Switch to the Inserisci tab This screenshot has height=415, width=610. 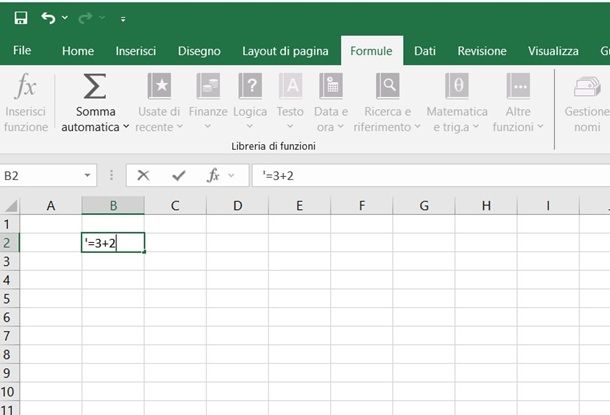point(135,51)
